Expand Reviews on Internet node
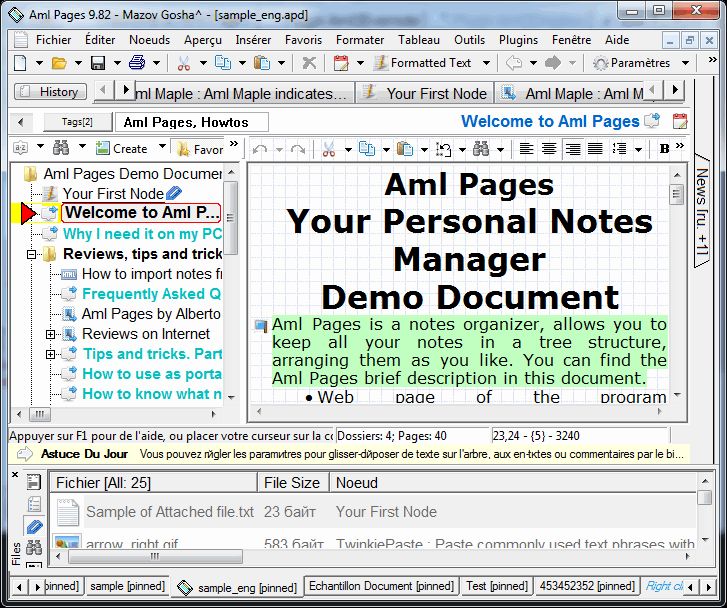Viewport: 727px width, 608px height. tap(51, 334)
